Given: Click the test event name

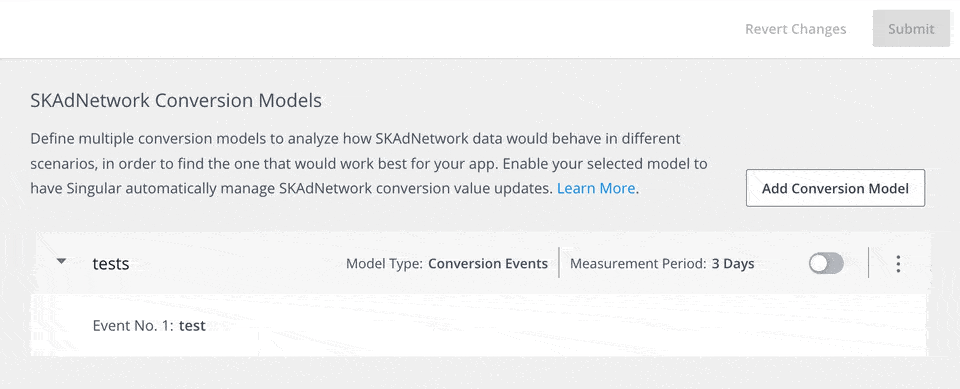Looking at the screenshot, I should click(192, 325).
